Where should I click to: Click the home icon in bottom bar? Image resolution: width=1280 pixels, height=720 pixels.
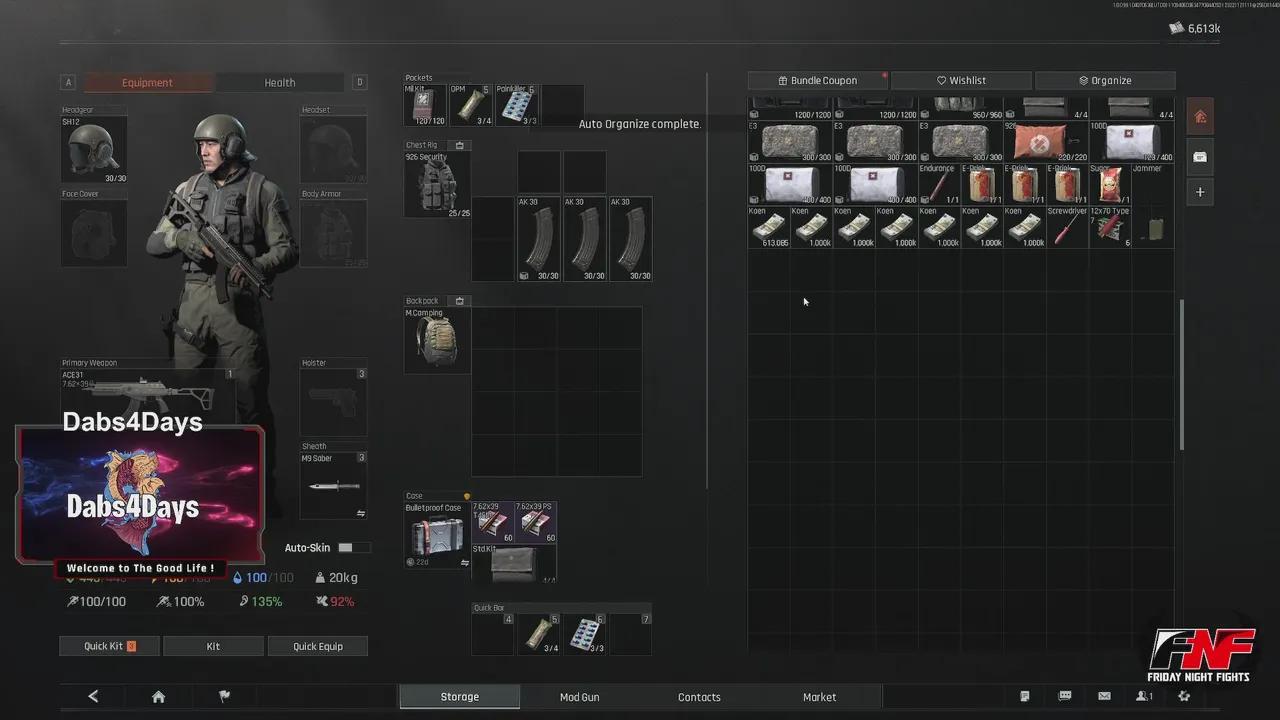[158, 697]
